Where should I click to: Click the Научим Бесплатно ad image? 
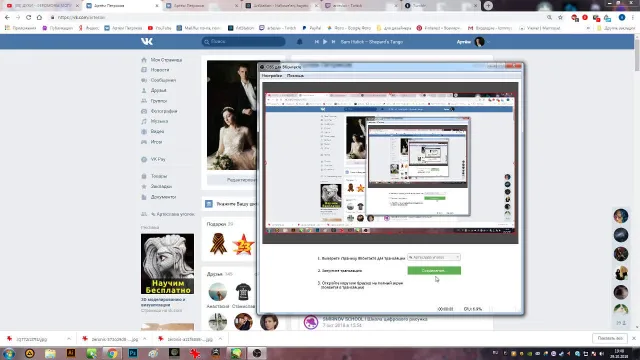pyautogui.click(x=167, y=264)
